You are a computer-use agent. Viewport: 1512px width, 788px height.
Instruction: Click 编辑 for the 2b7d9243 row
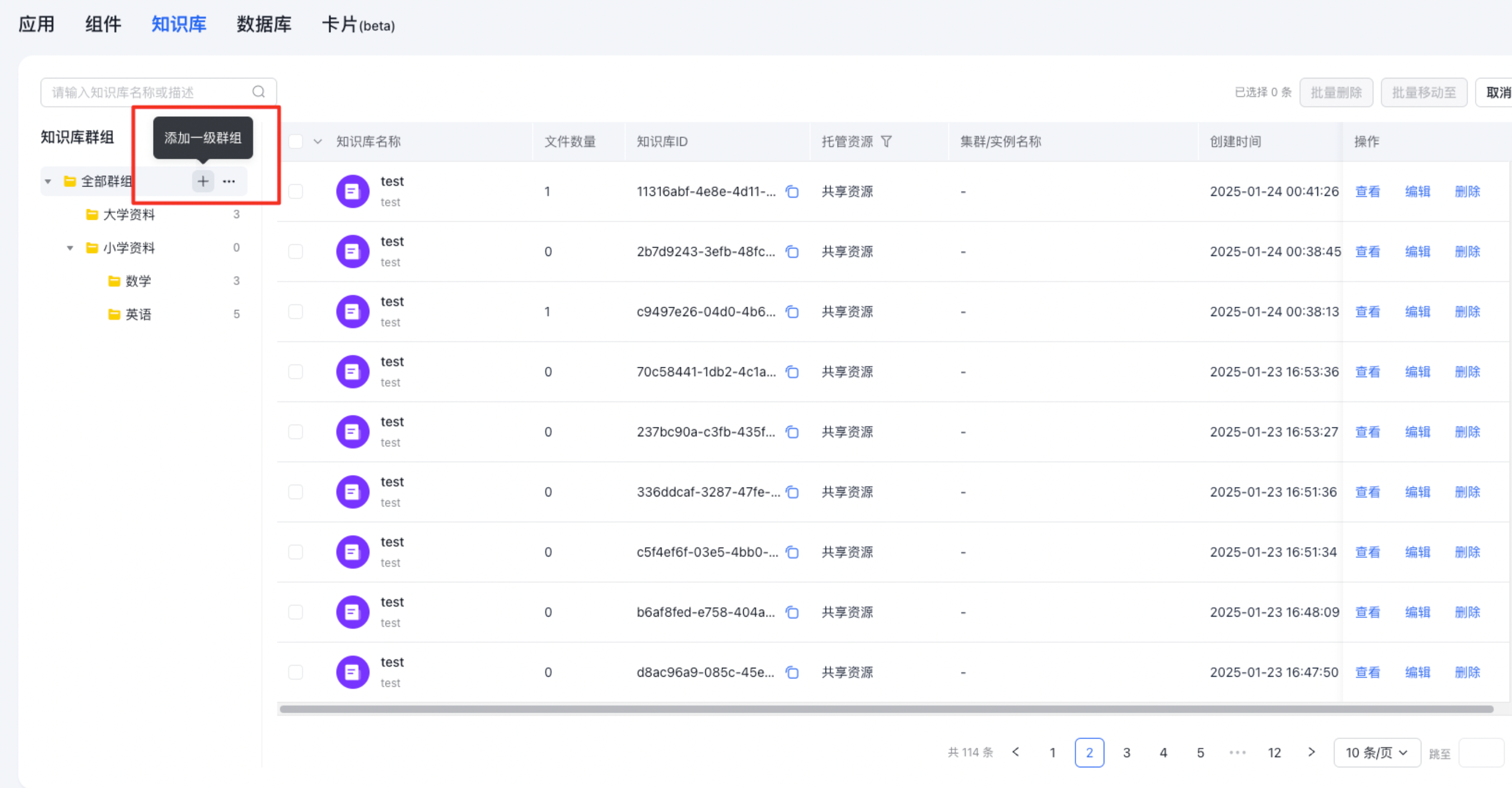coord(1417,252)
